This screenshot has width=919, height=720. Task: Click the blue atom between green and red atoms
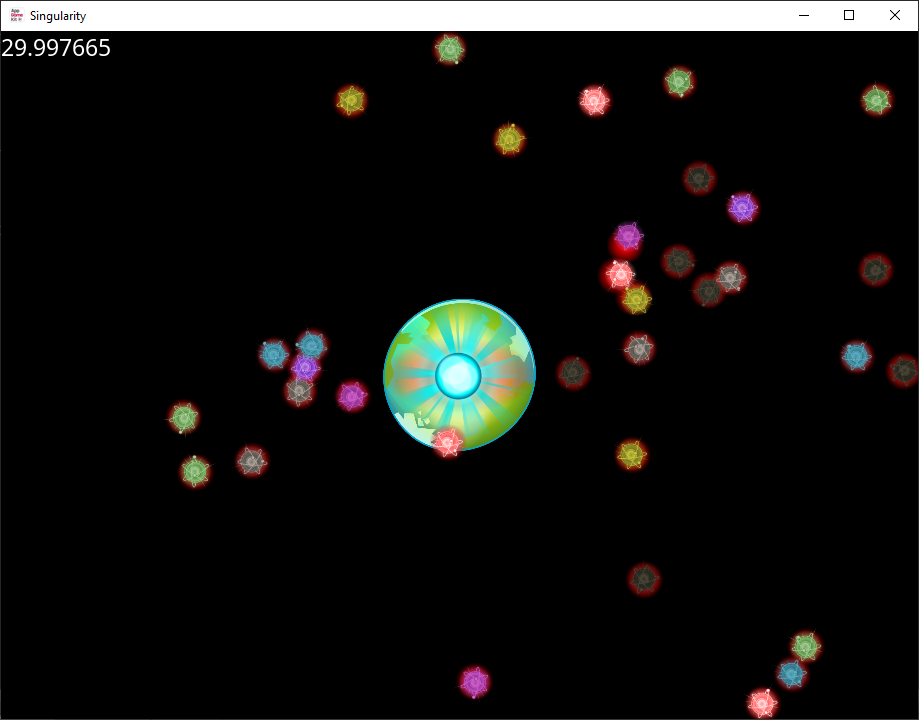[x=791, y=674]
